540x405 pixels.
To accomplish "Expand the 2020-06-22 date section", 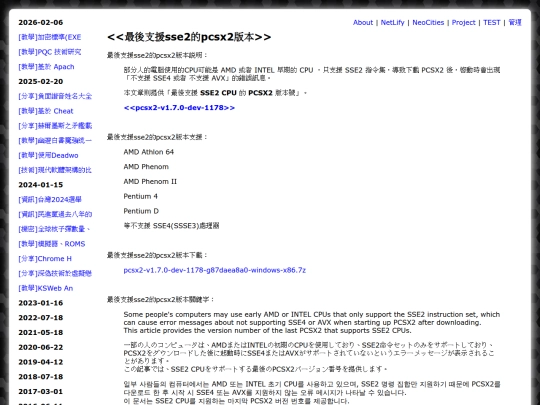I will click(x=41, y=347).
